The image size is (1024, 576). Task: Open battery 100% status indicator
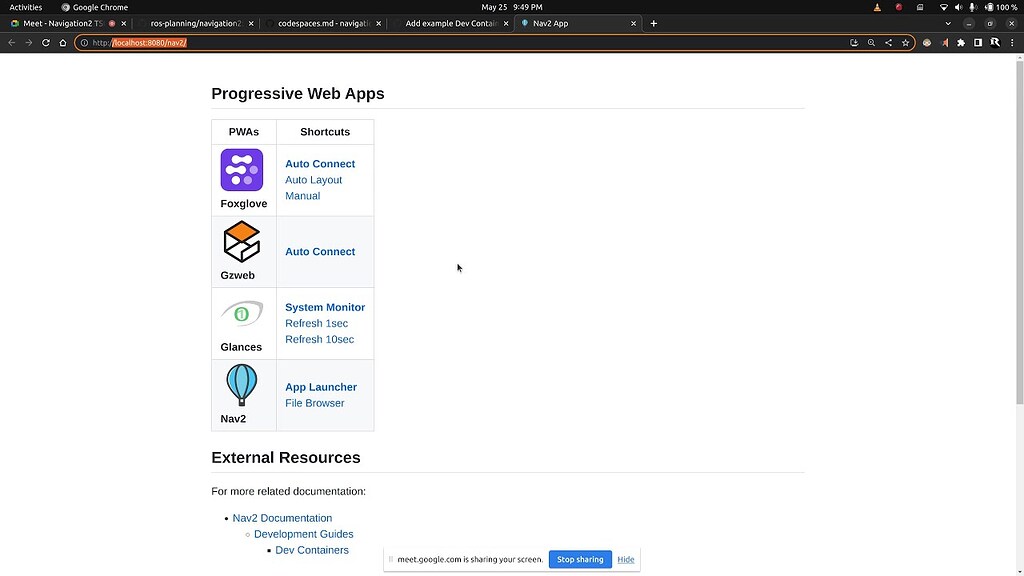pos(1001,7)
